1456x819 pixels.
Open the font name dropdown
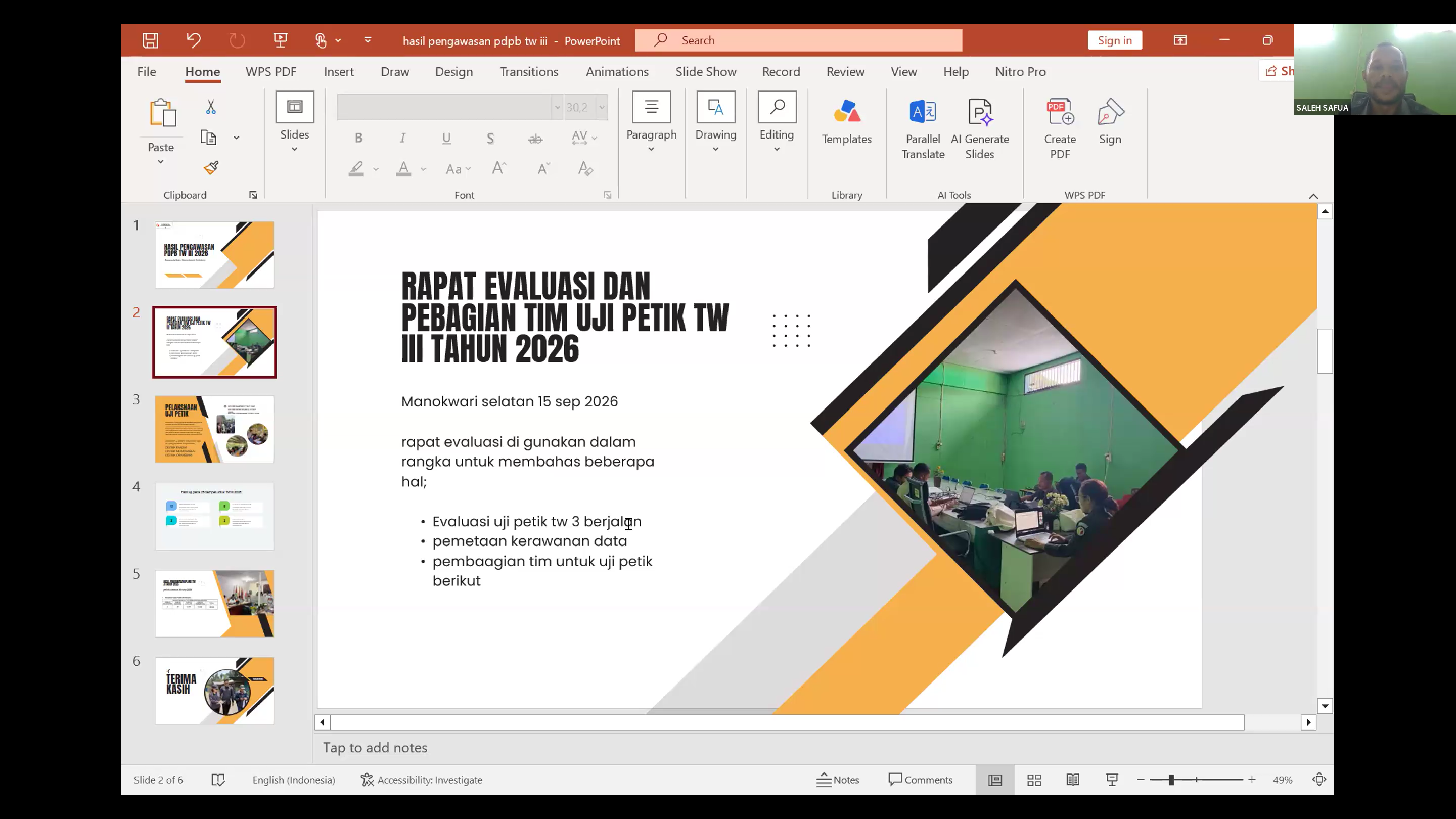pyautogui.click(x=557, y=107)
